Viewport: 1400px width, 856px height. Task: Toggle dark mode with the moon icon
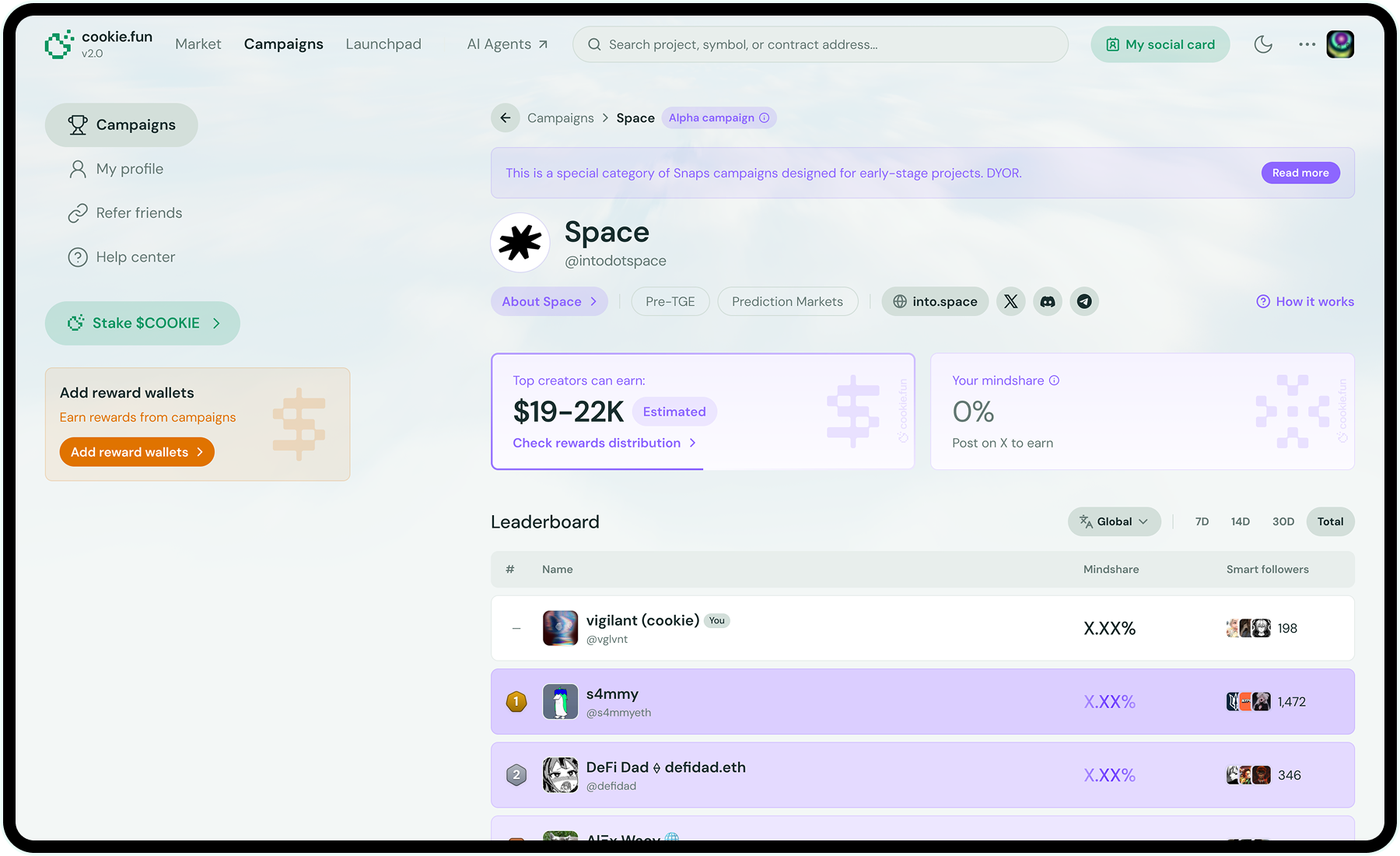[1263, 44]
